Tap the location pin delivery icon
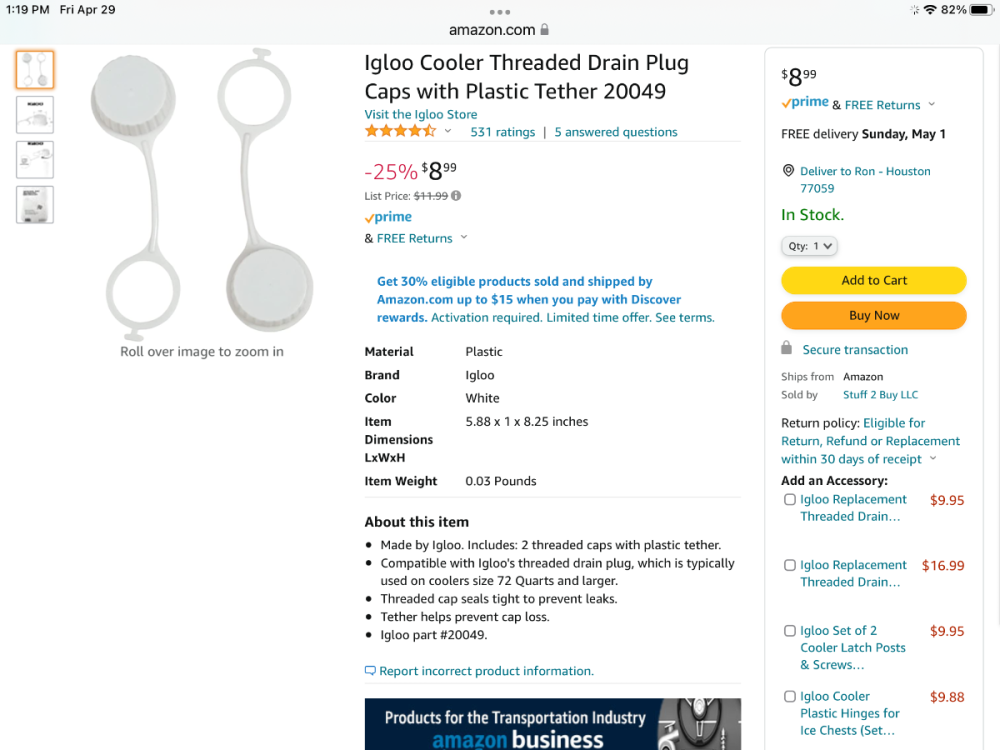The width and height of the screenshot is (1000, 750). tap(788, 171)
